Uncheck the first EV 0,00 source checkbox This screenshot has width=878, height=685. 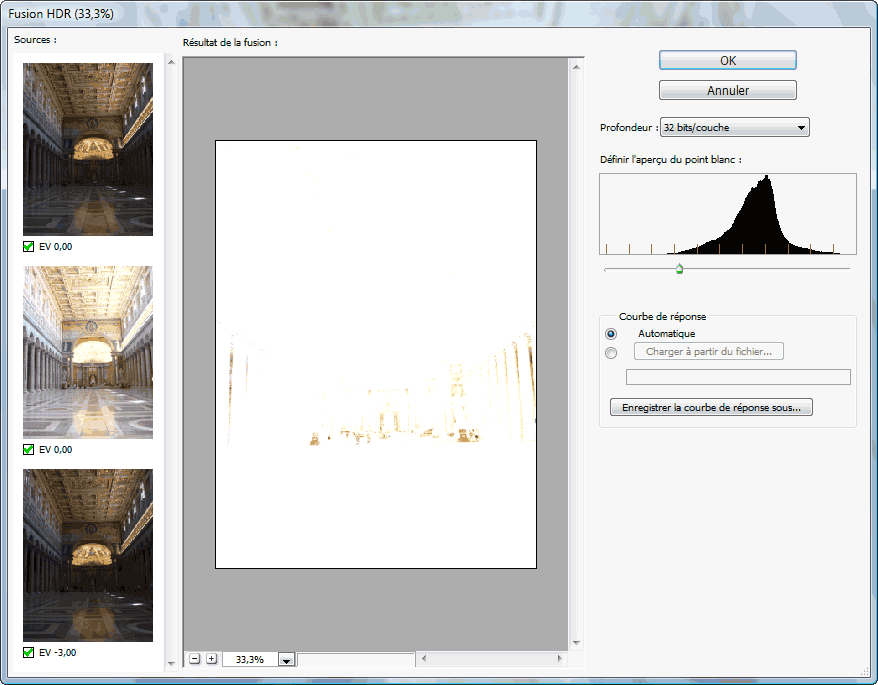point(29,246)
